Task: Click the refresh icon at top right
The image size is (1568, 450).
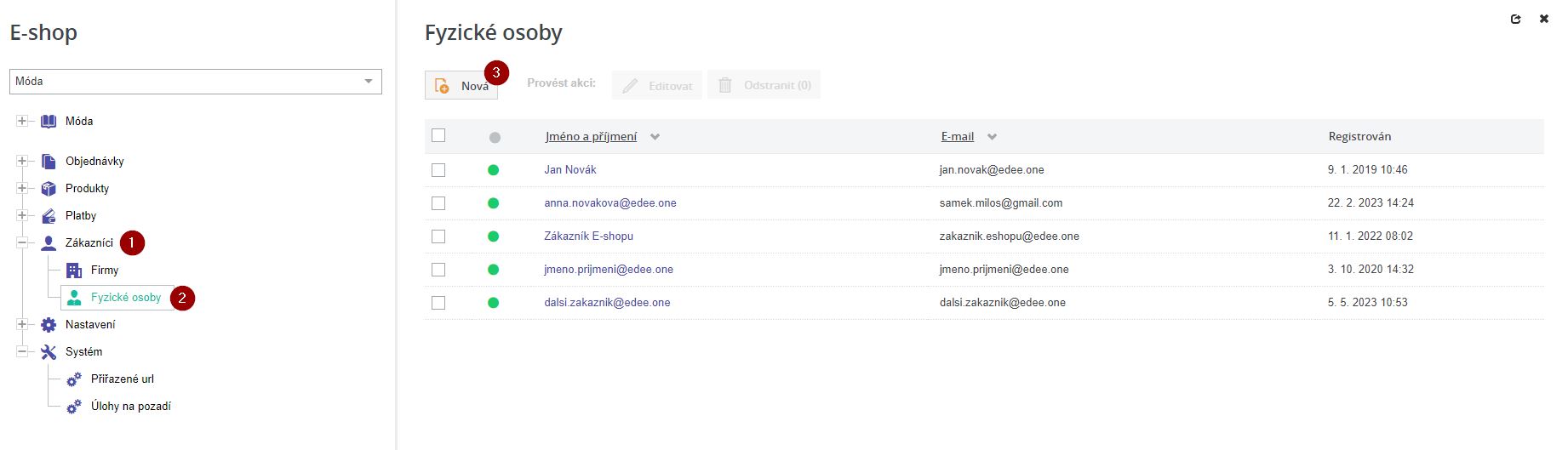Action: (1515, 19)
